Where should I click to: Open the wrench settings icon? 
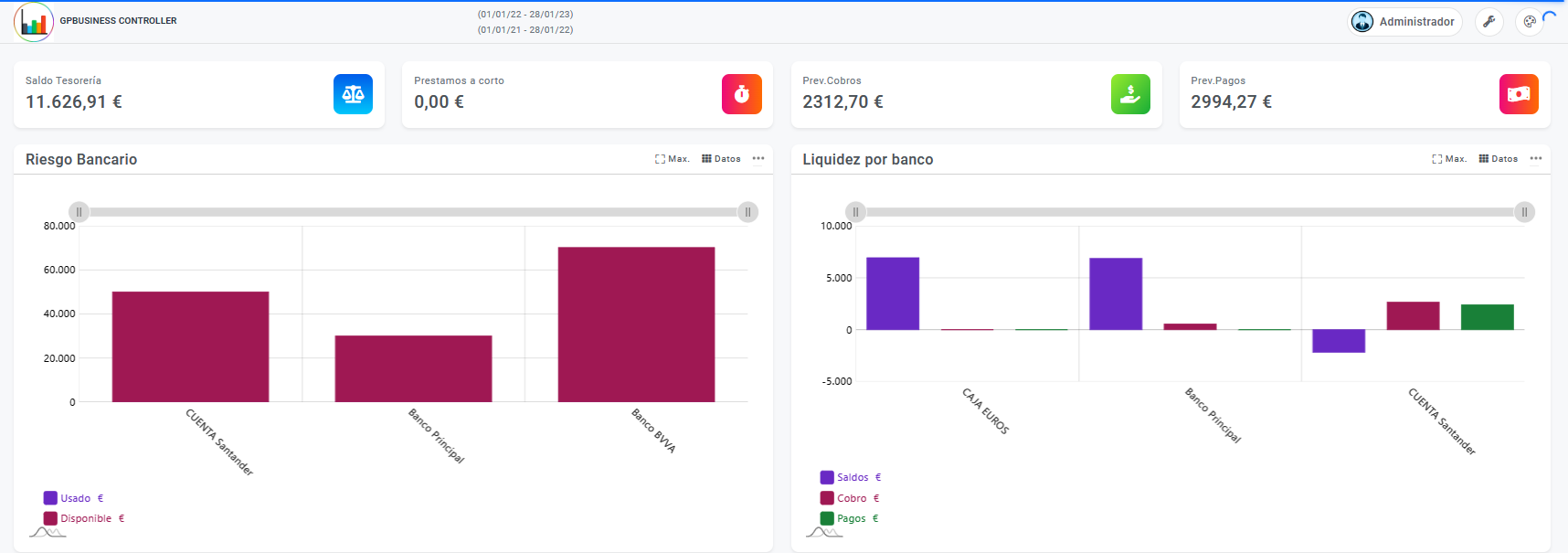tap(1489, 22)
